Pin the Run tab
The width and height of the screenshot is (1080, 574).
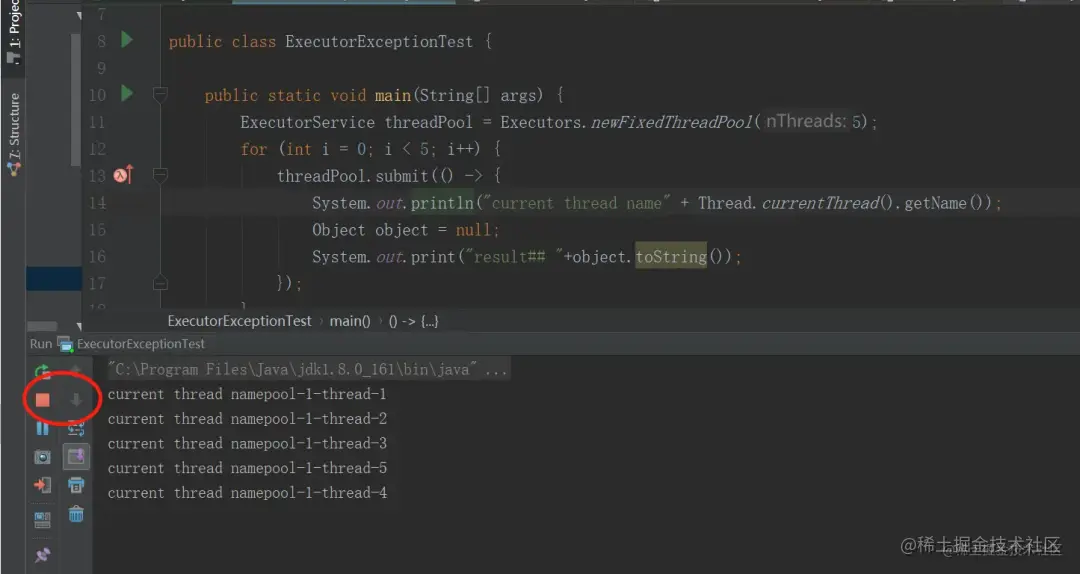[43, 555]
